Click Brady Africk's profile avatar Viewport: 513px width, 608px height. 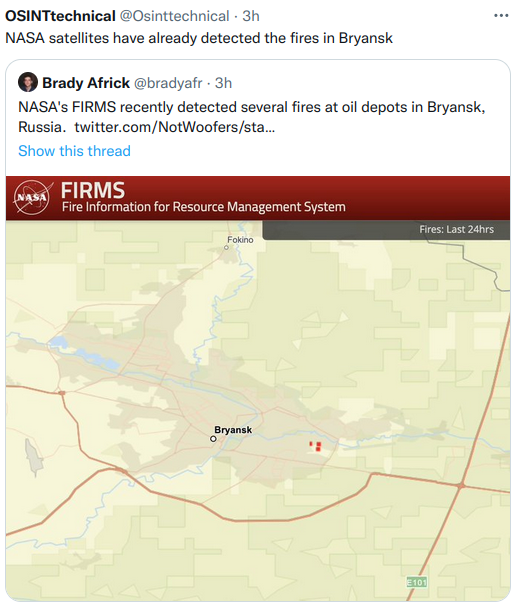(28, 82)
